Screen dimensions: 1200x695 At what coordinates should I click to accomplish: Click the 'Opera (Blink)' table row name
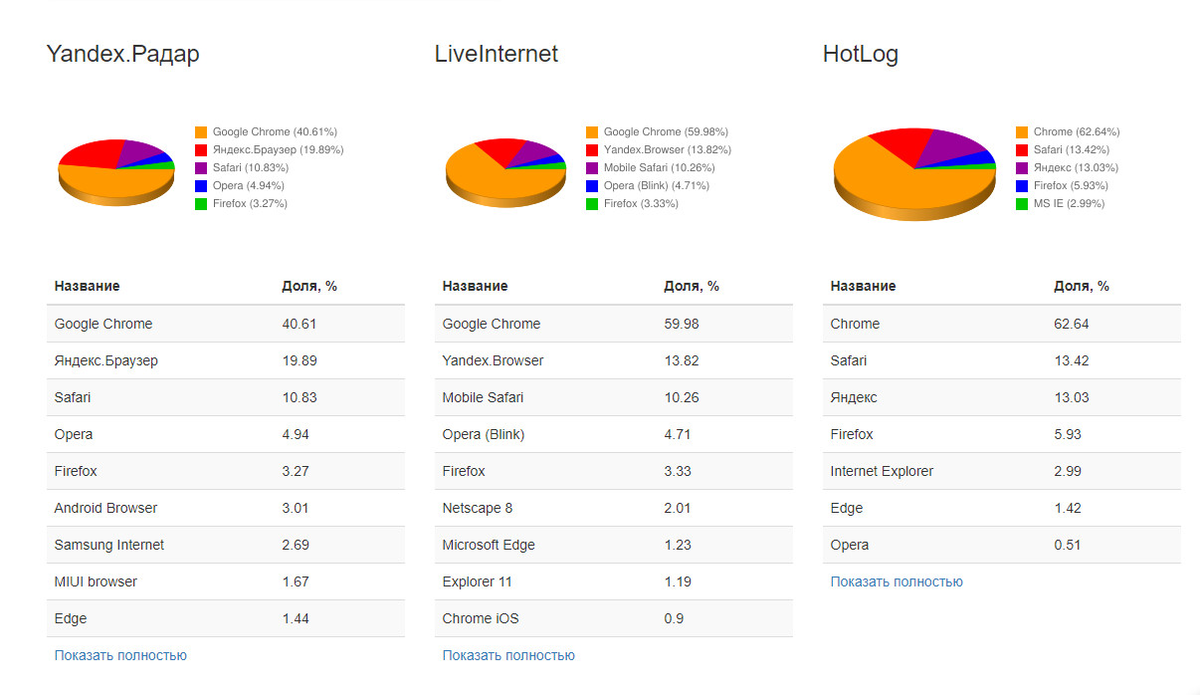pyautogui.click(x=483, y=435)
